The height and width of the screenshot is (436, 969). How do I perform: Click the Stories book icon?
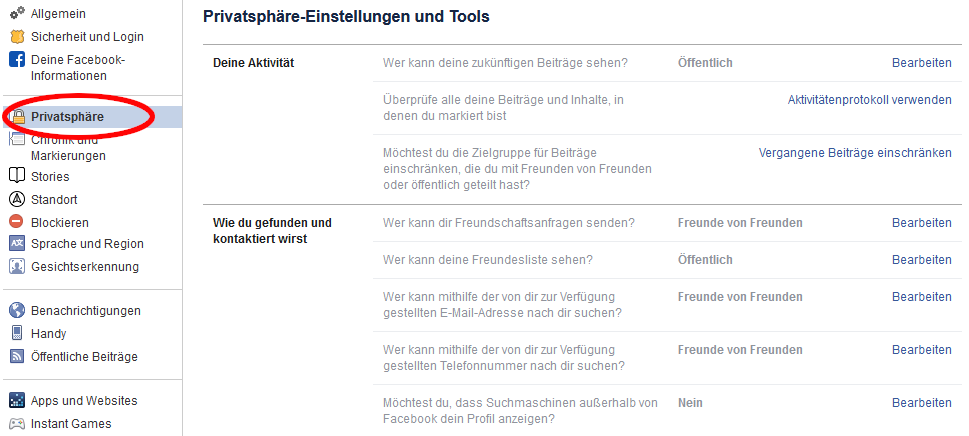point(16,177)
